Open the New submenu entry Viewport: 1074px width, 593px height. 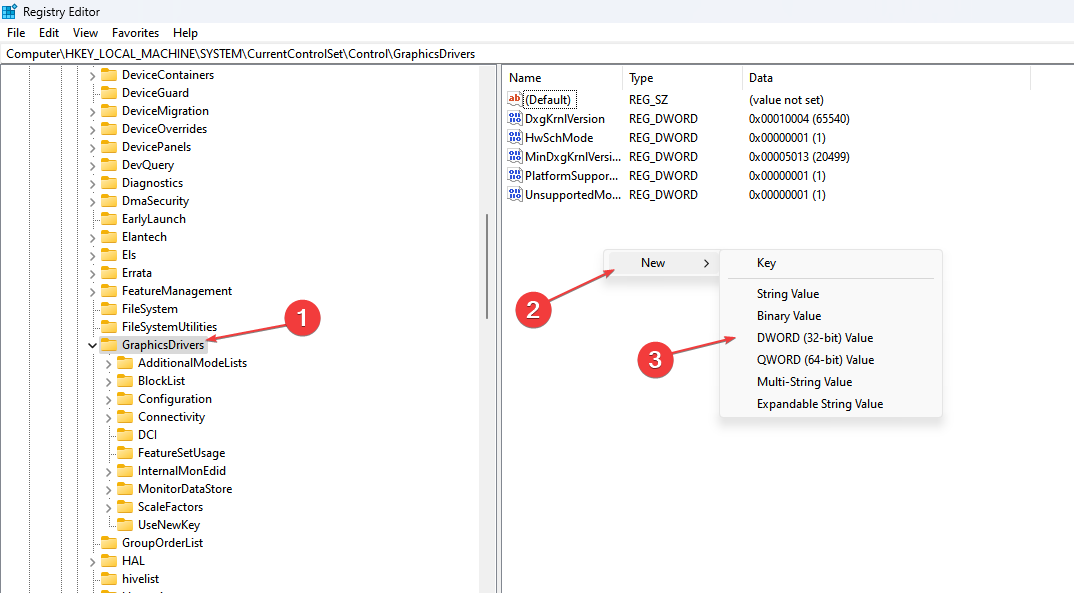[x=663, y=263]
